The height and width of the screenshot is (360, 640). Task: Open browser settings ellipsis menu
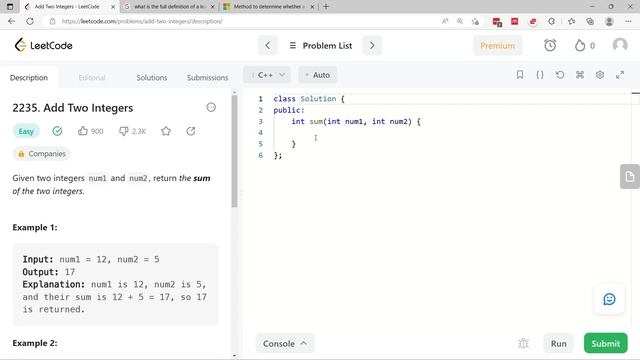click(x=628, y=21)
